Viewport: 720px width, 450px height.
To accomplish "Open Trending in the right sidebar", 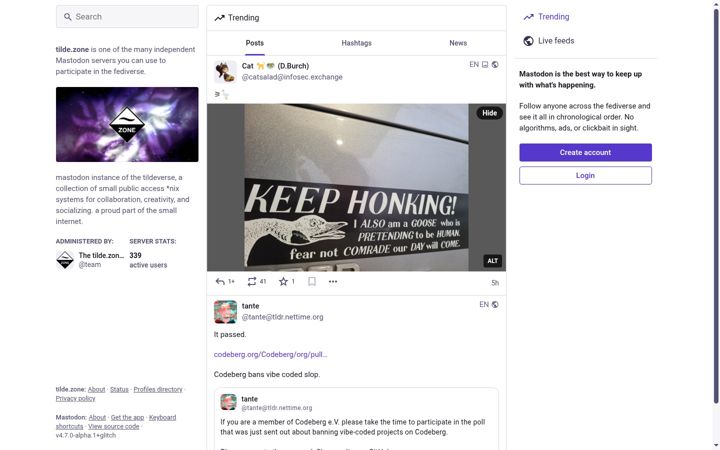I will (x=546, y=17).
